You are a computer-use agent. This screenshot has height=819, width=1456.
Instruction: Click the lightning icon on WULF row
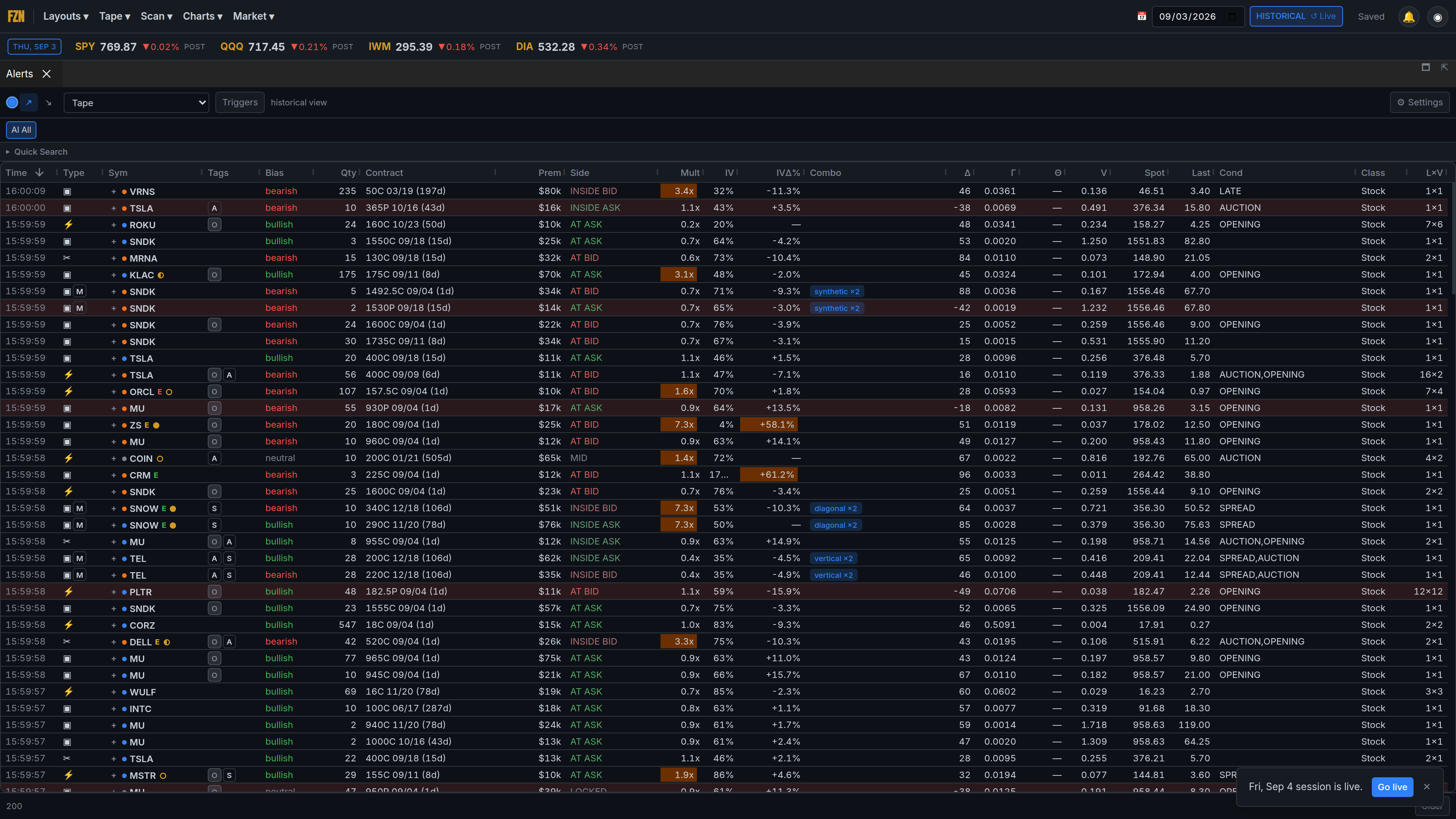point(68,691)
